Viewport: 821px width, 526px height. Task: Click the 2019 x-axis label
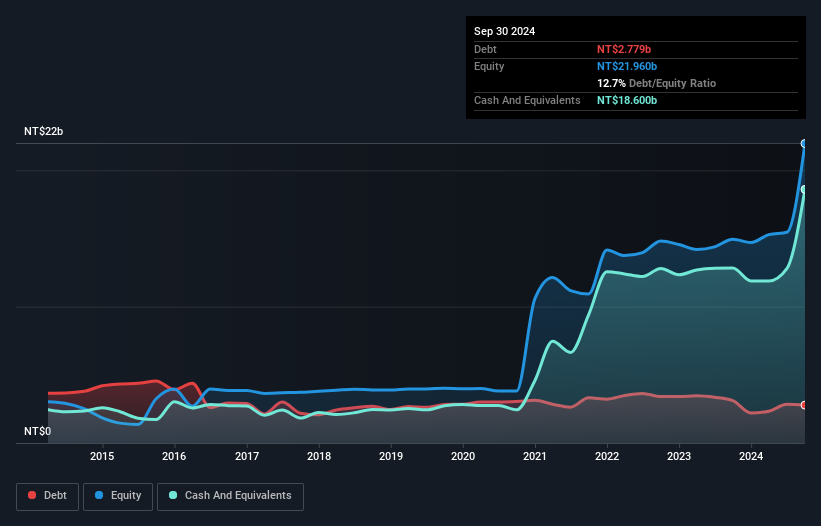[x=391, y=456]
